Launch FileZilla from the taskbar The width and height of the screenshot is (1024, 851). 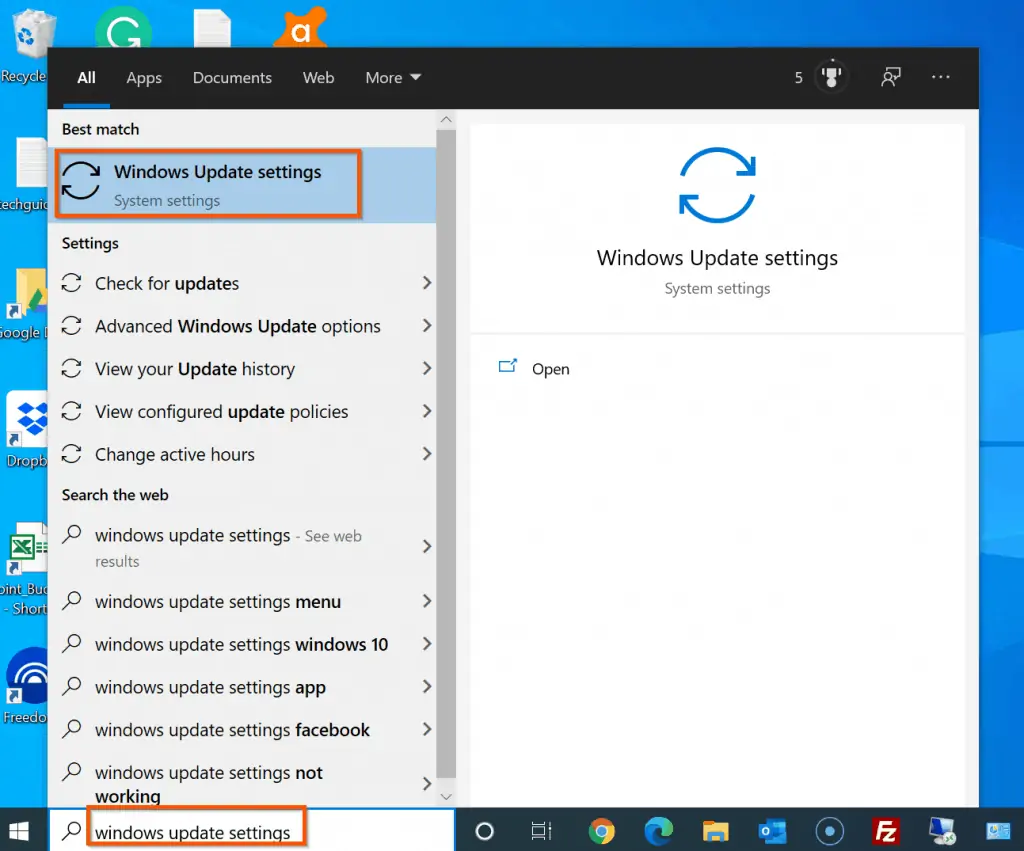click(885, 830)
